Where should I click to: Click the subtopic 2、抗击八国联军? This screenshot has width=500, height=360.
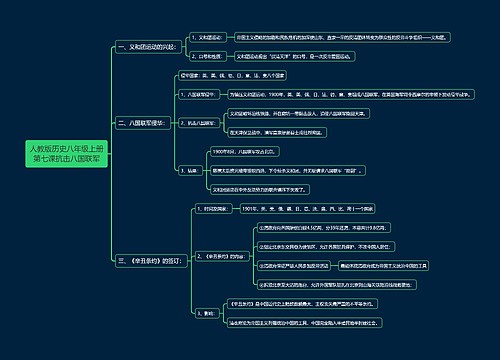(x=199, y=123)
